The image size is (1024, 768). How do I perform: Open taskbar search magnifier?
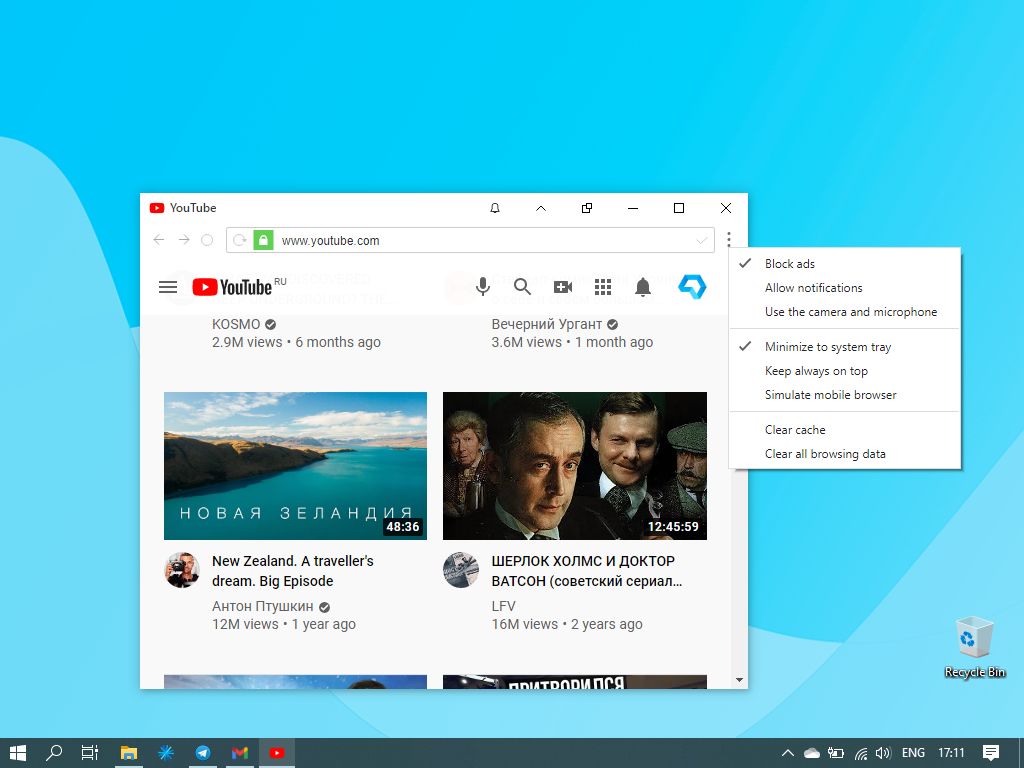tap(54, 753)
